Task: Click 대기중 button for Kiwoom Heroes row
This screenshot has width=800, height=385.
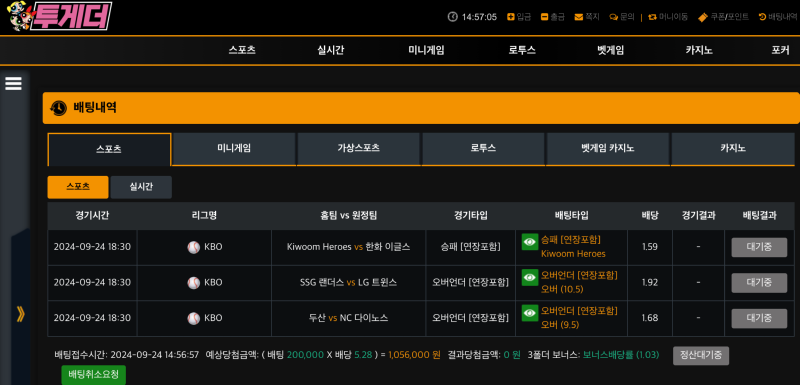Action: [759, 247]
